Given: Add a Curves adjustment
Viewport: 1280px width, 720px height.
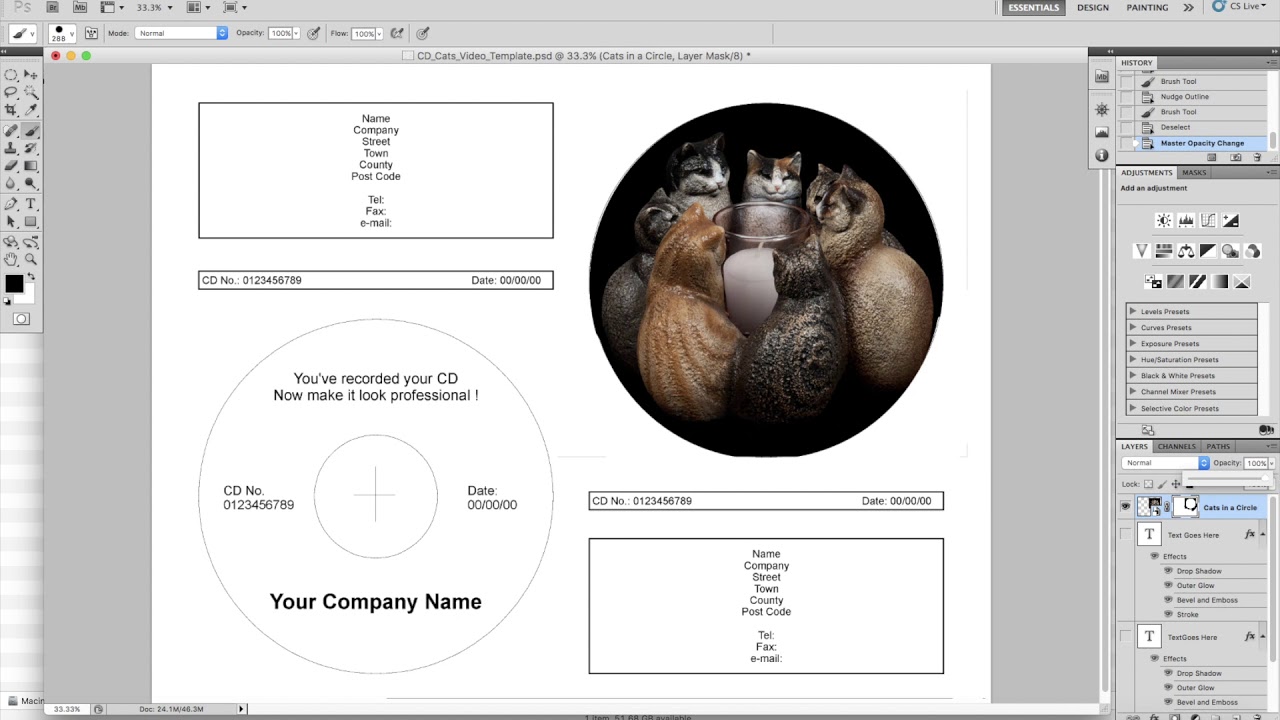Looking at the screenshot, I should point(1208,220).
